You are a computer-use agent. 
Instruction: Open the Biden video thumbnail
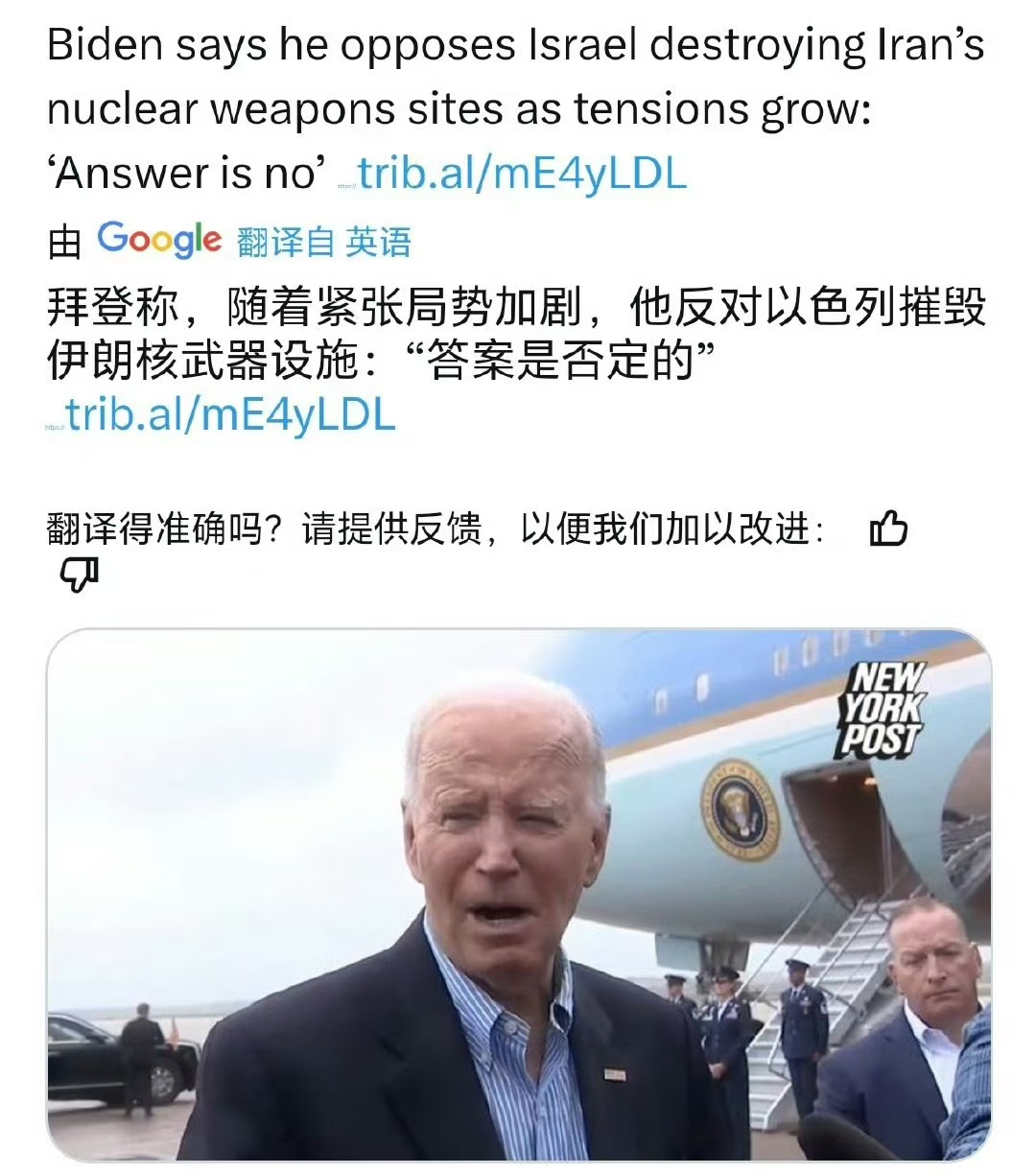[518, 895]
